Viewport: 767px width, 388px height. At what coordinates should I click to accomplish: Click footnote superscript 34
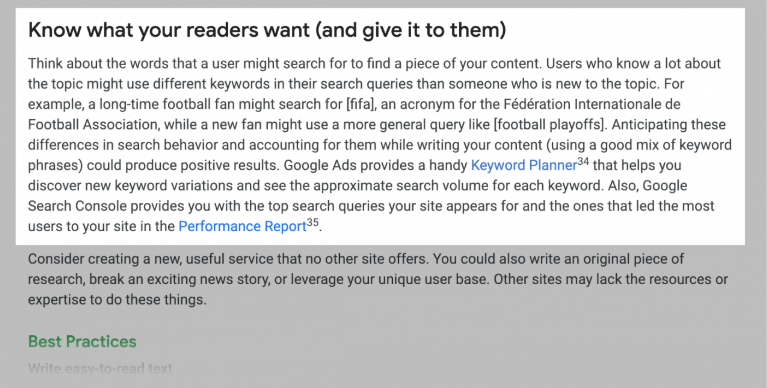583,161
